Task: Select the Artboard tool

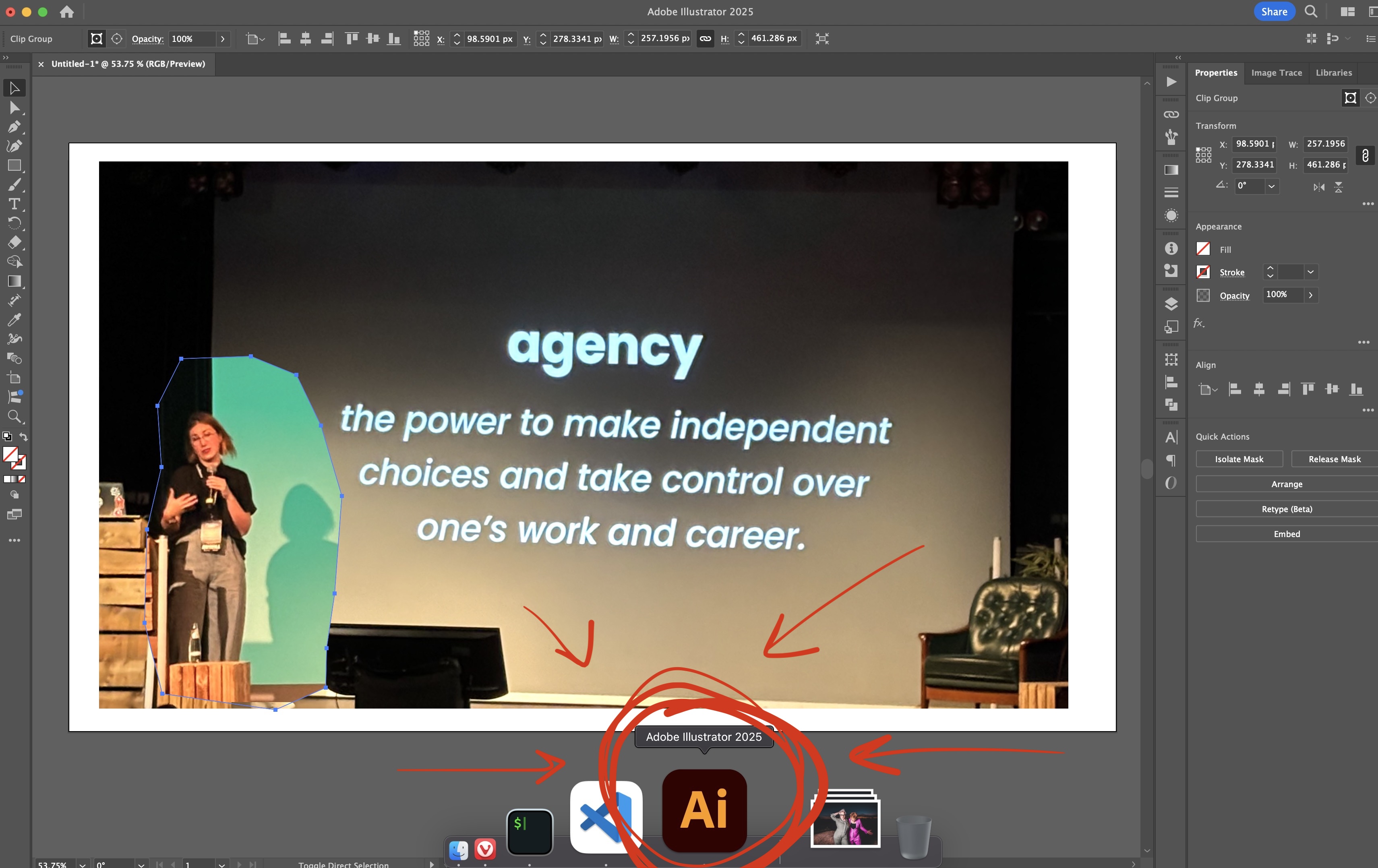Action: pyautogui.click(x=14, y=378)
